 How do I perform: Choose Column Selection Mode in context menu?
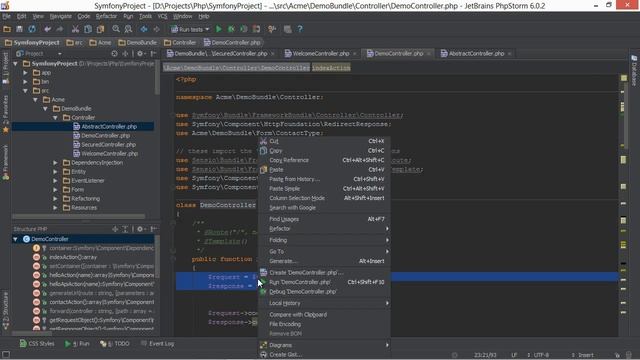click(324, 198)
